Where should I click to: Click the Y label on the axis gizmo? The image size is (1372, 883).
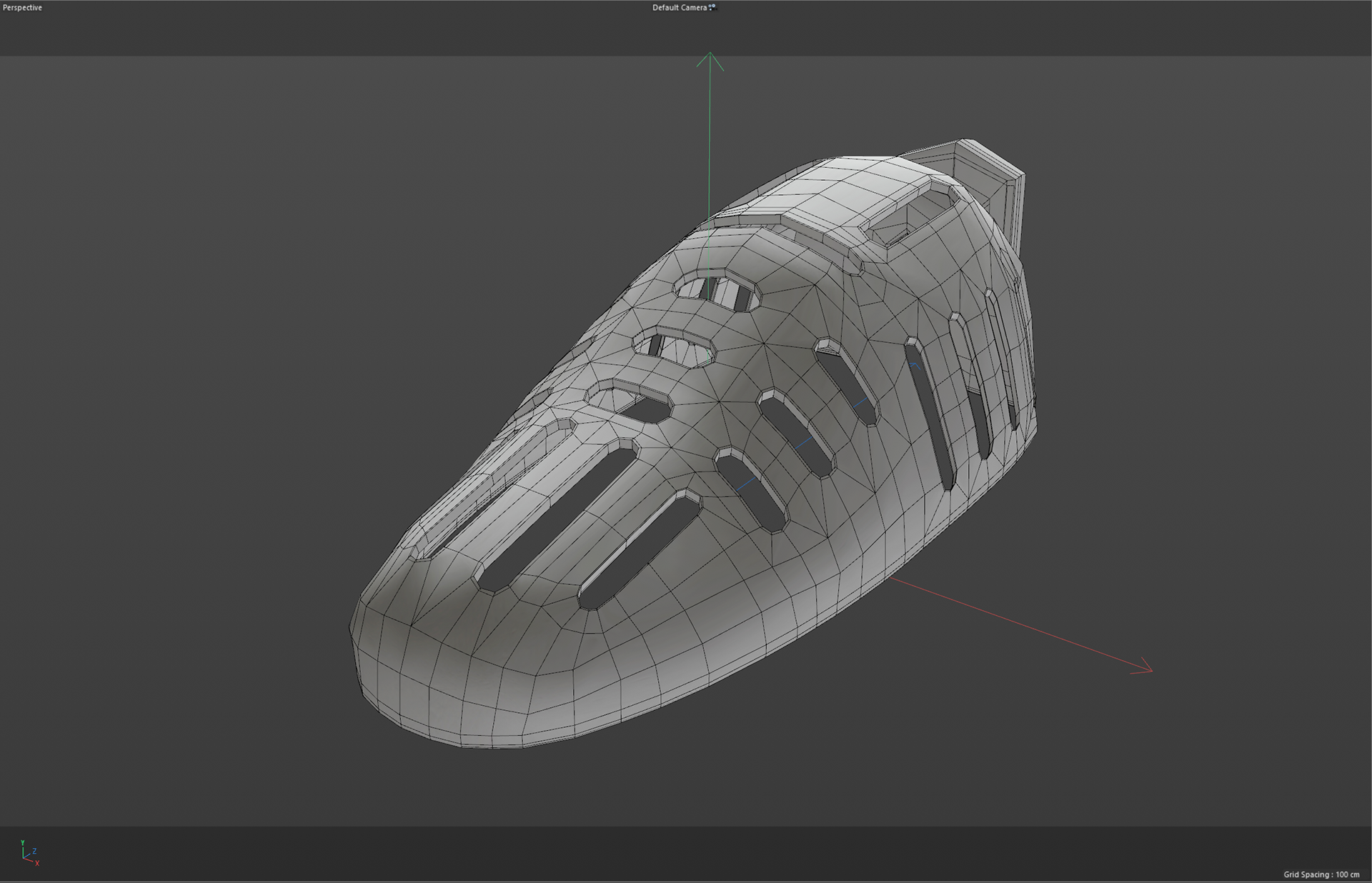[23, 843]
